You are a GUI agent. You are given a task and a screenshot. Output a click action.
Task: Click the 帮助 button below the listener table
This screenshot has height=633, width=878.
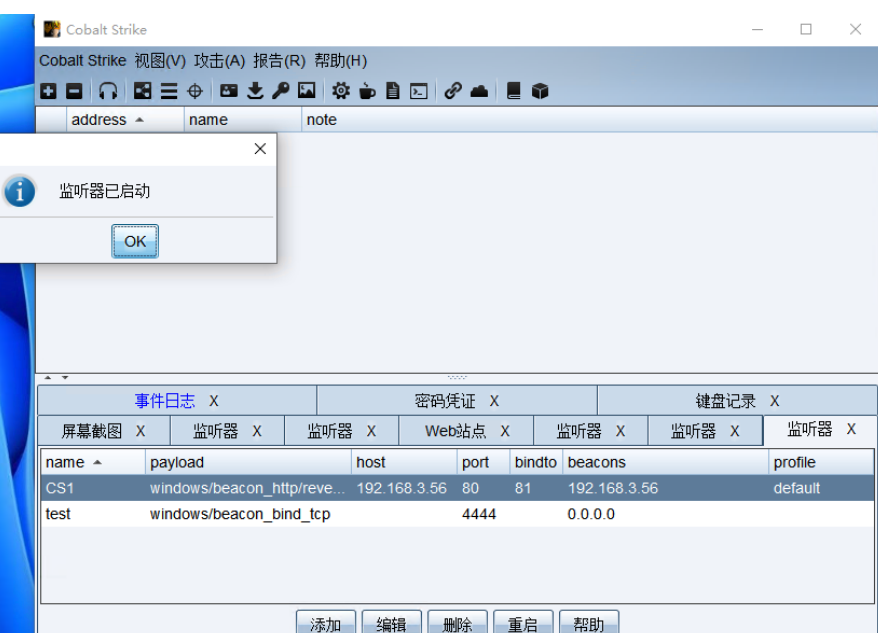589,623
